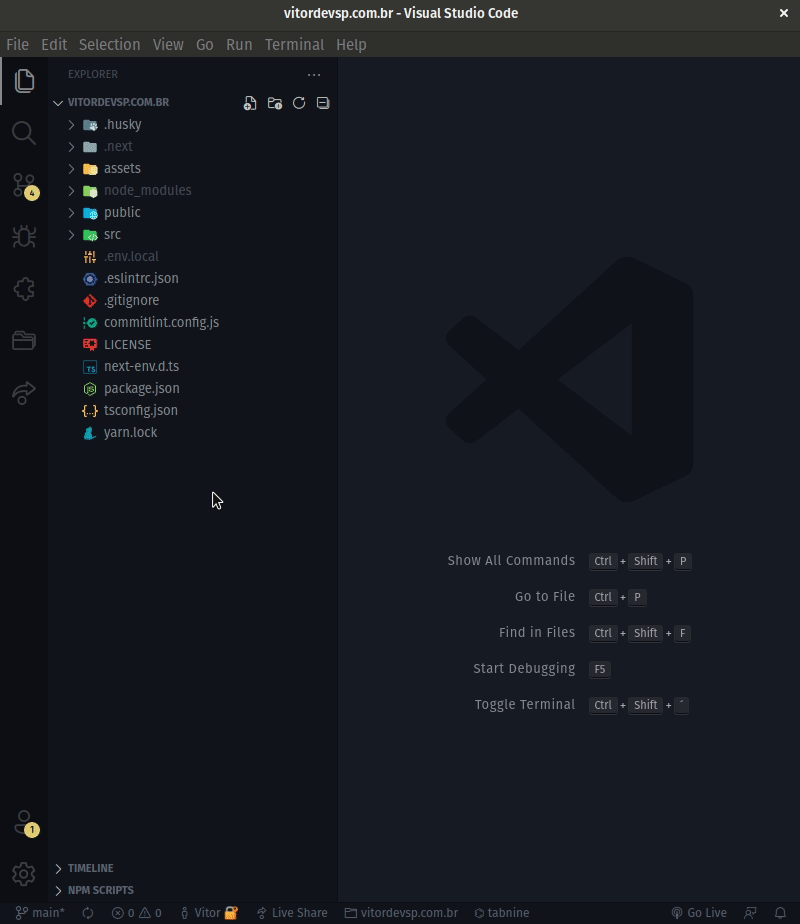Open the Run and Debug view
This screenshot has width=800, height=924.
pos(24,237)
